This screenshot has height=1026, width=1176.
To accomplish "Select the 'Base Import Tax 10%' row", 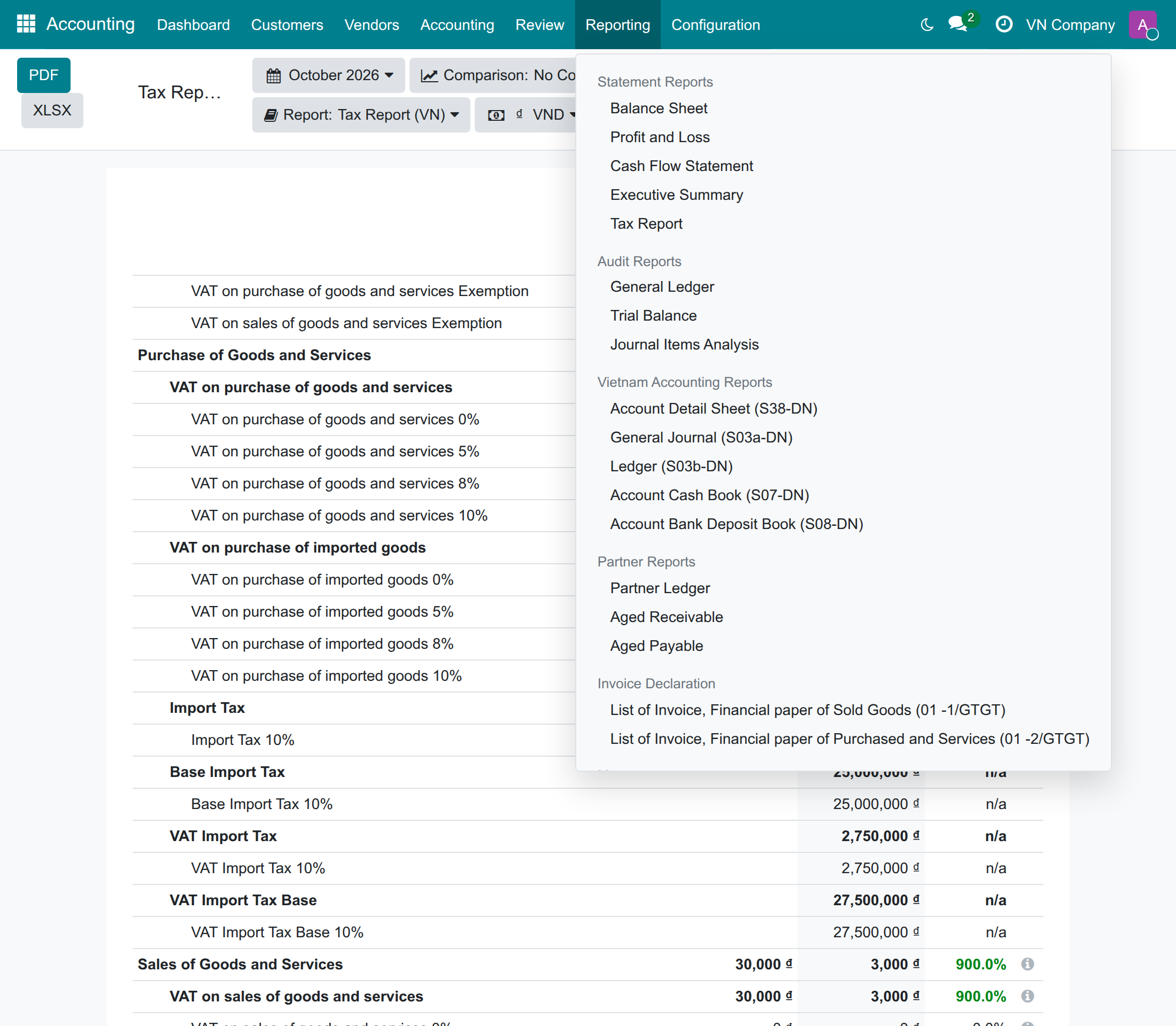I will (262, 804).
